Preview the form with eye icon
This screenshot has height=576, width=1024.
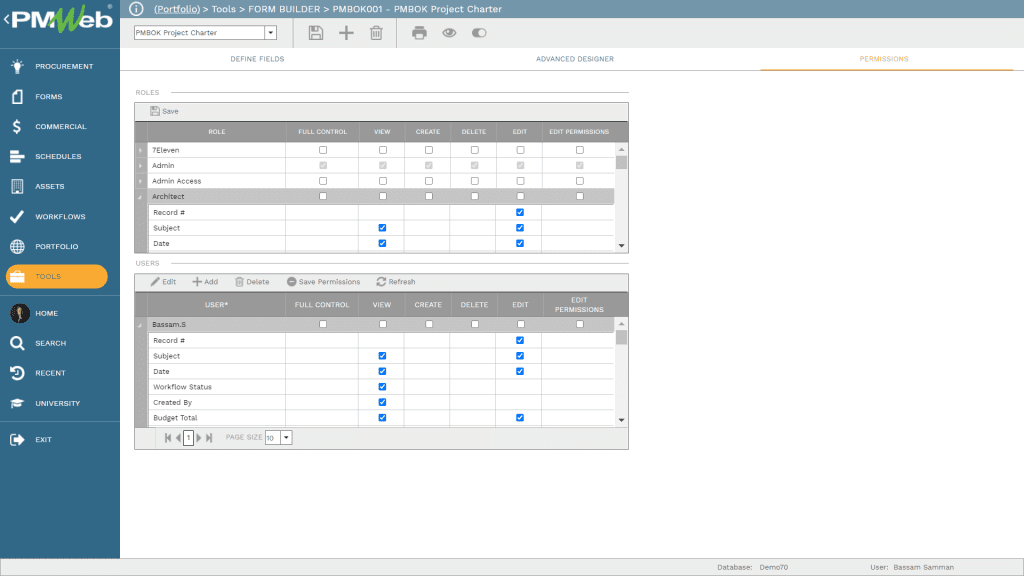click(x=449, y=33)
